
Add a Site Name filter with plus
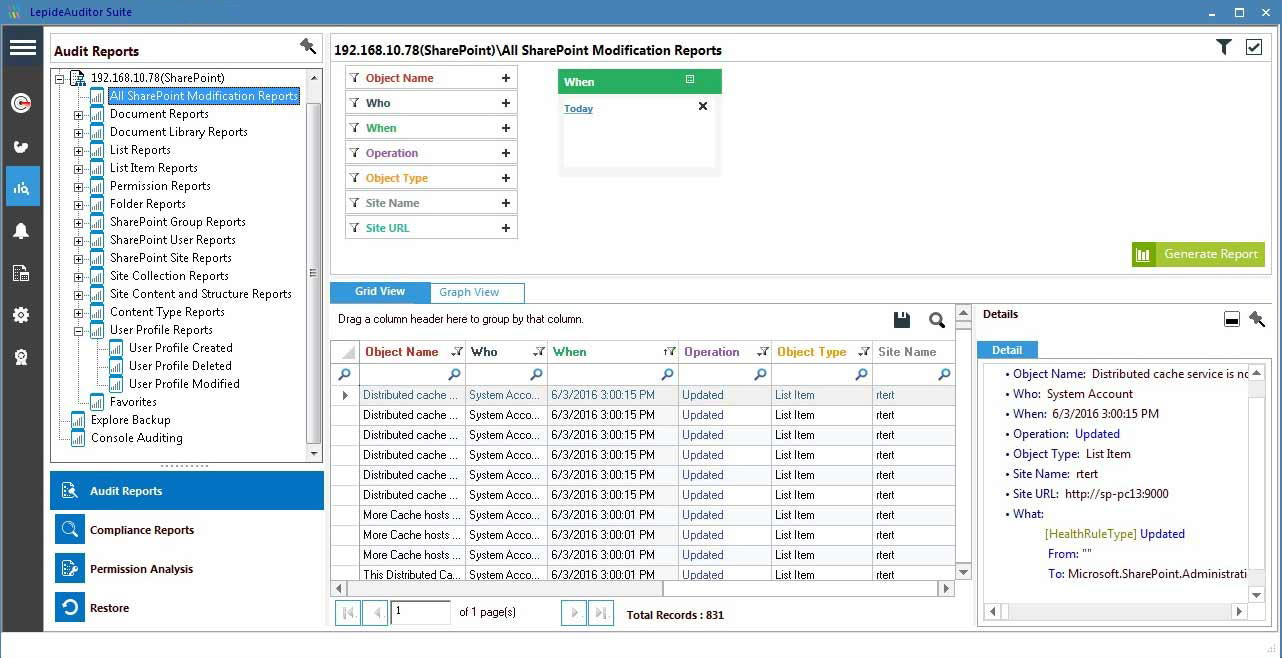[506, 203]
